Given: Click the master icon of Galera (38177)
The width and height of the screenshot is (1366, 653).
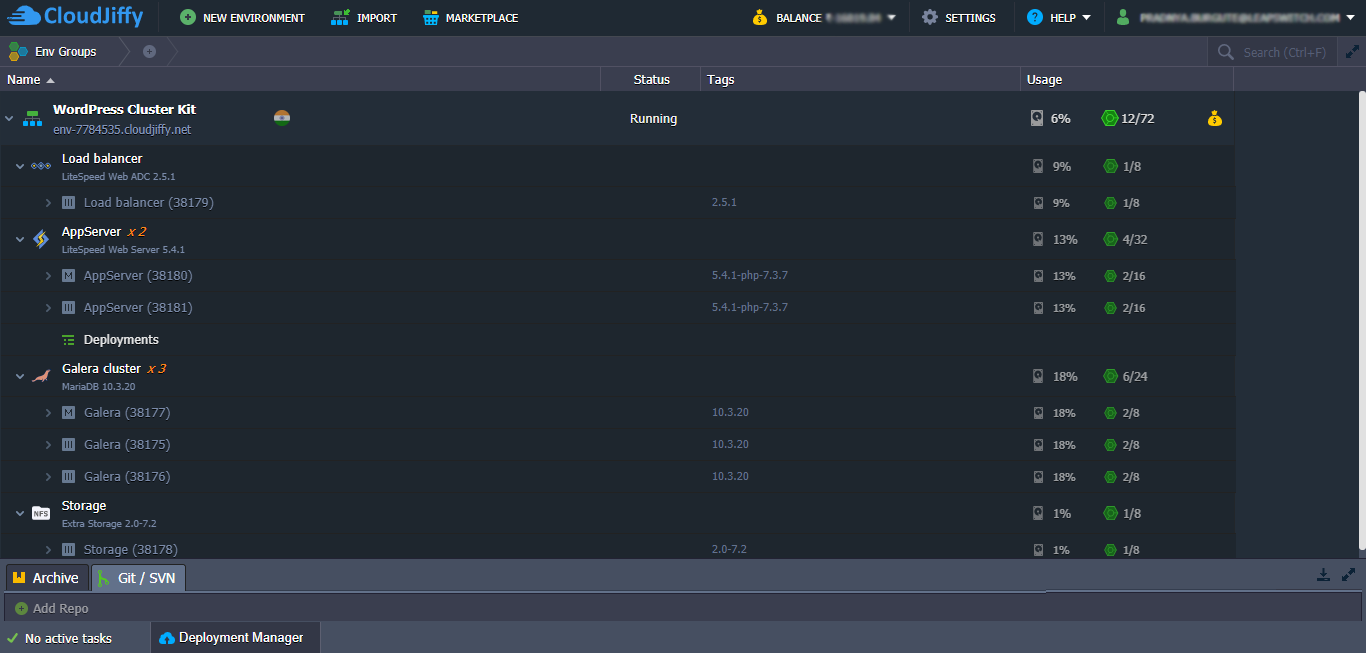Looking at the screenshot, I should coord(68,412).
